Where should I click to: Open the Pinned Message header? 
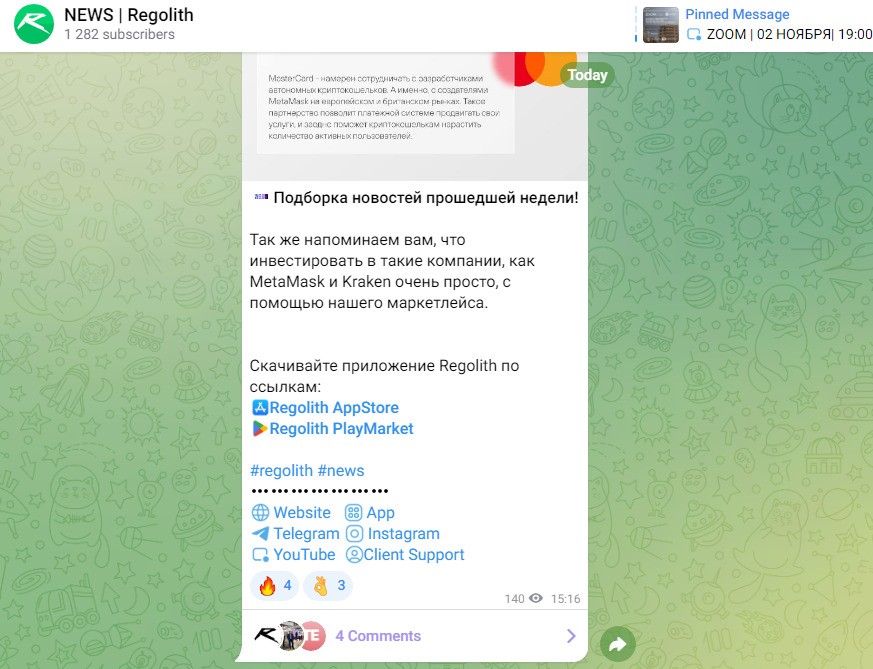click(737, 14)
